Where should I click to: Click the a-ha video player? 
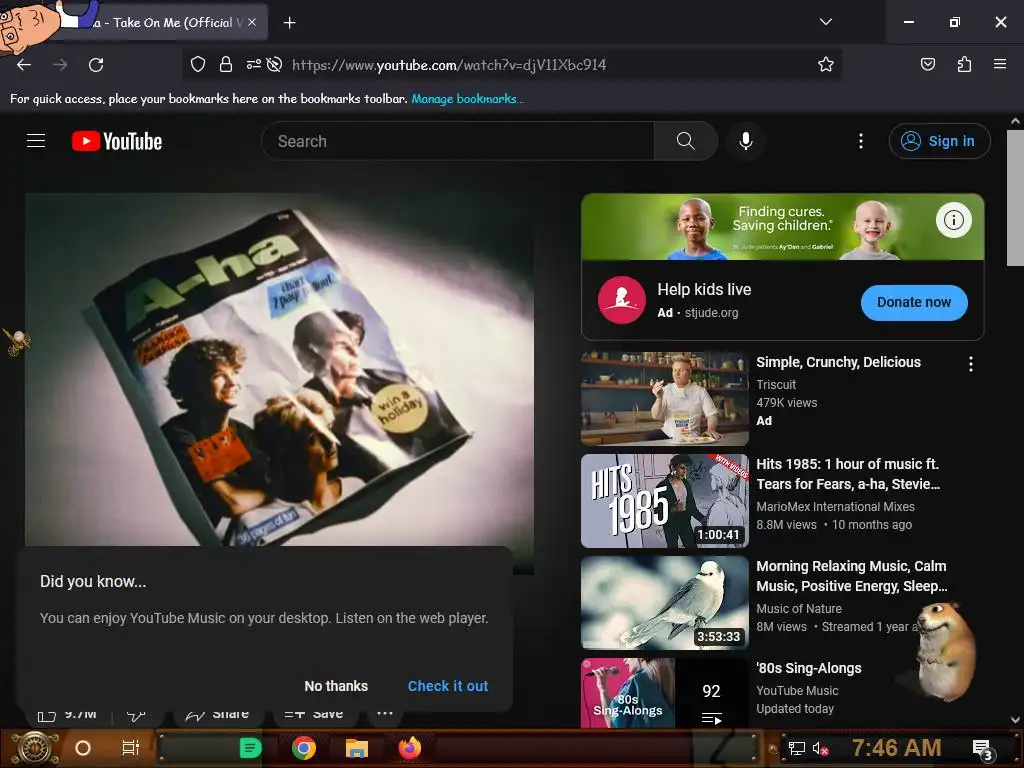(280, 369)
